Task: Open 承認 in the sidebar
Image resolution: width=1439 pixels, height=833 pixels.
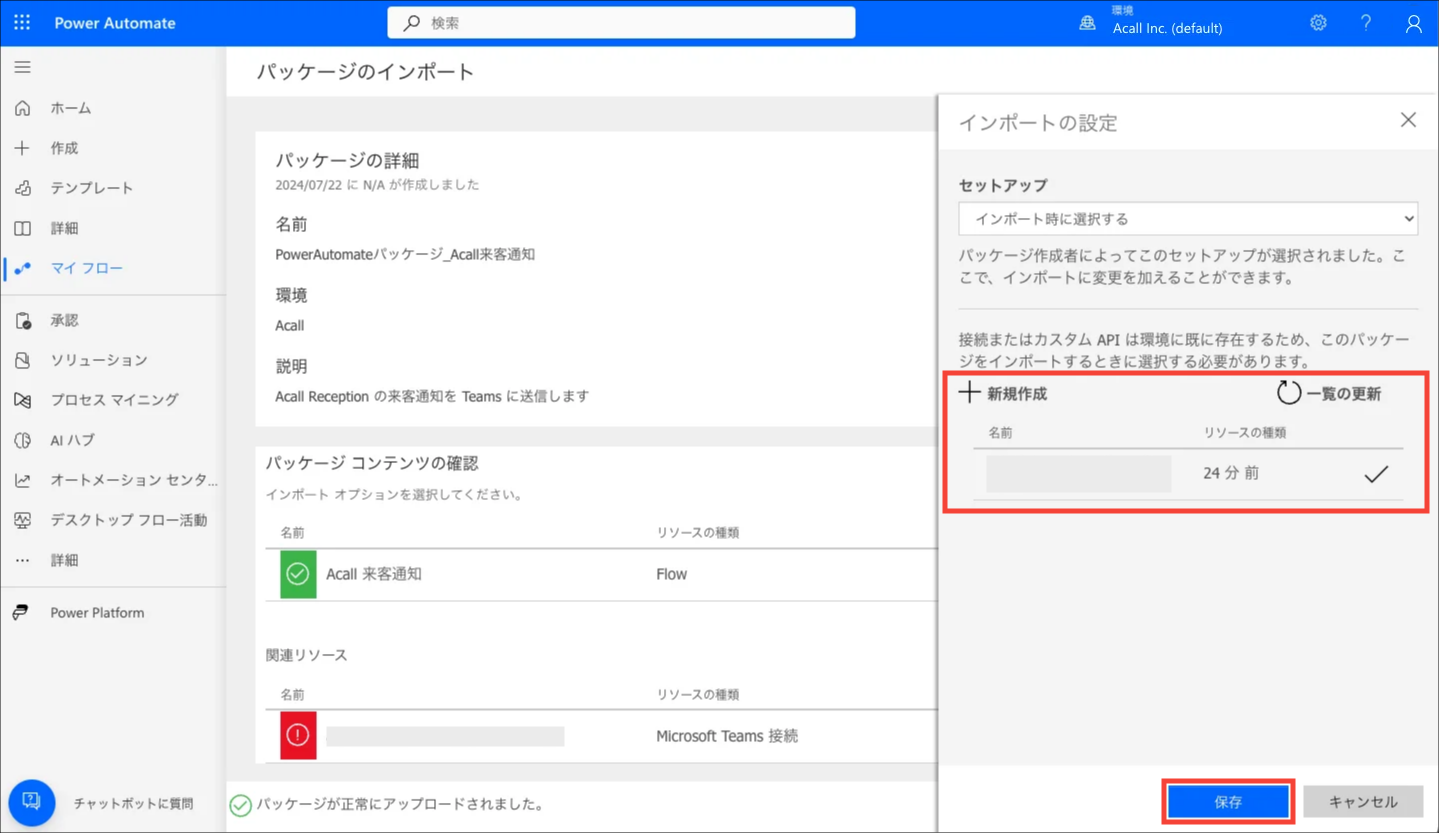Action: [x=65, y=320]
